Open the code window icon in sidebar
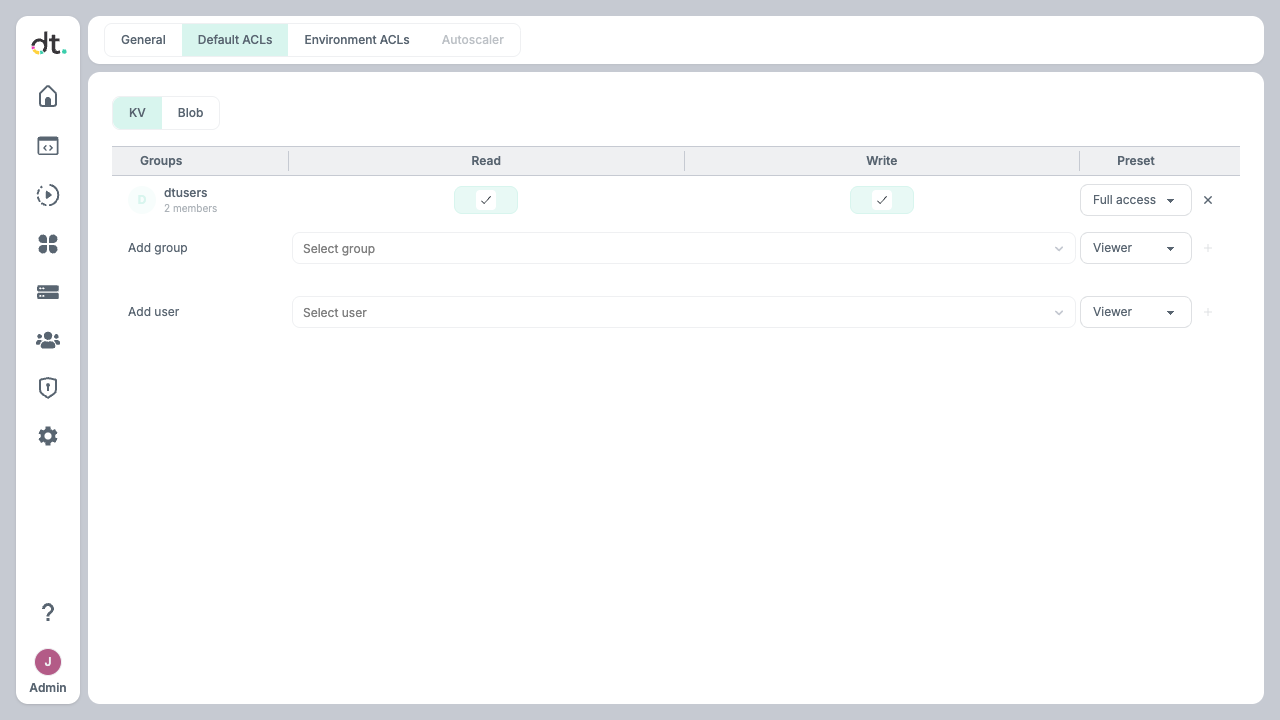Image resolution: width=1280 pixels, height=720 pixels. pos(48,146)
